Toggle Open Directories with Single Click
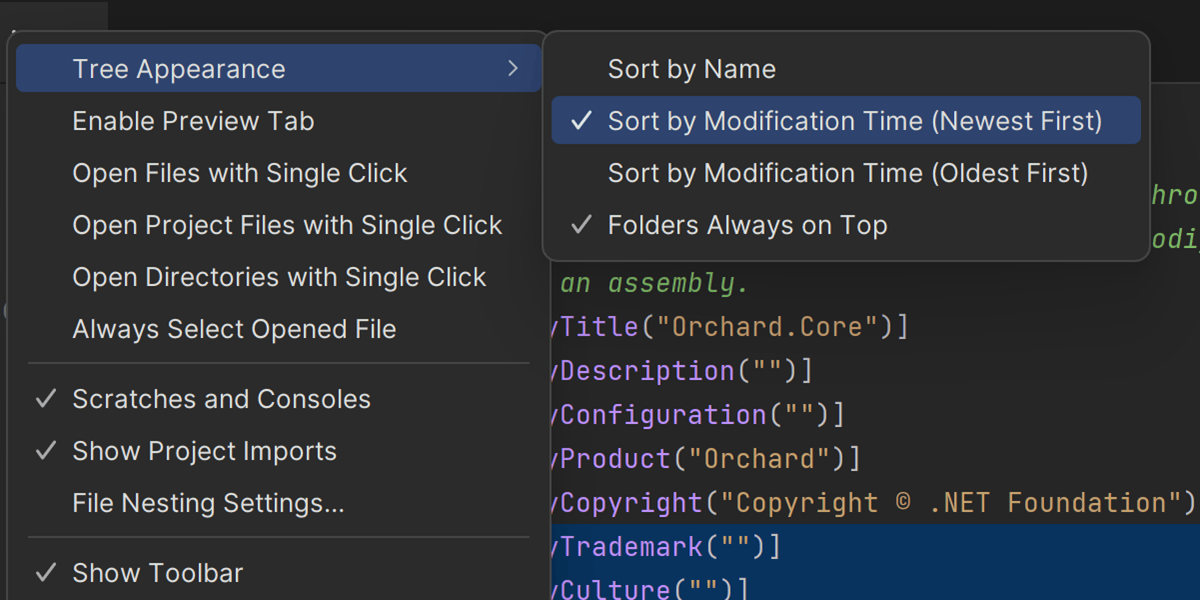 [x=279, y=277]
